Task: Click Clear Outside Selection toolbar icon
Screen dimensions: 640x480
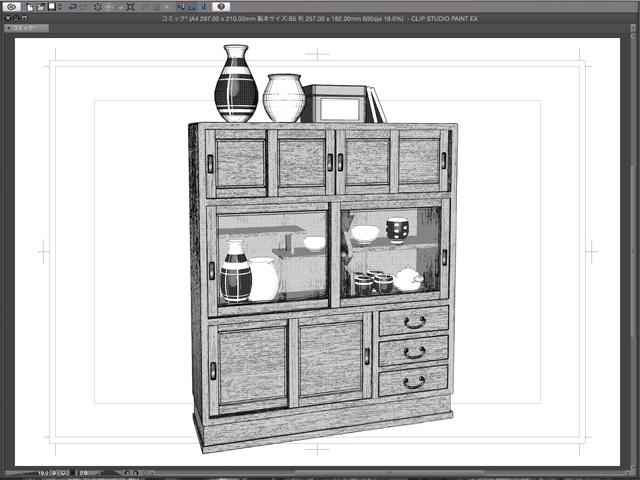Action: [109, 7]
